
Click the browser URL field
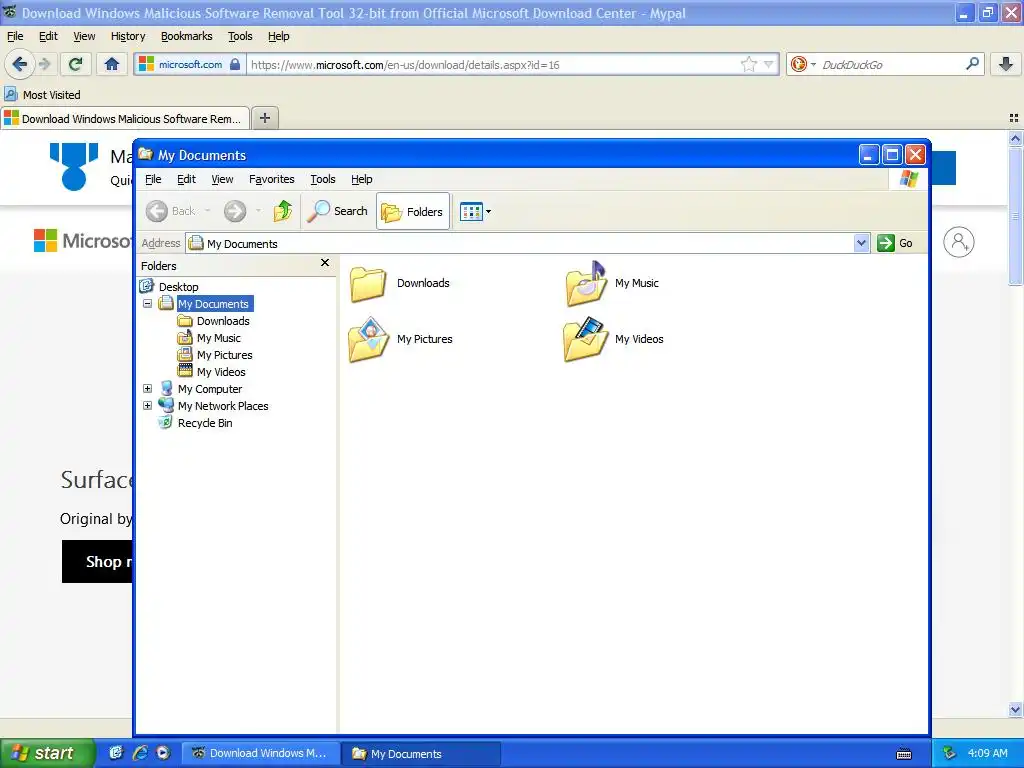coord(493,65)
